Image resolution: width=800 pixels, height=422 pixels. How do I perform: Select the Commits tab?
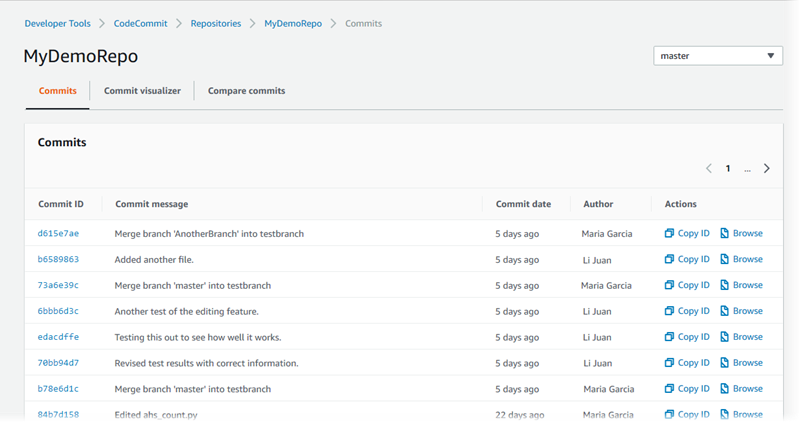click(58, 91)
